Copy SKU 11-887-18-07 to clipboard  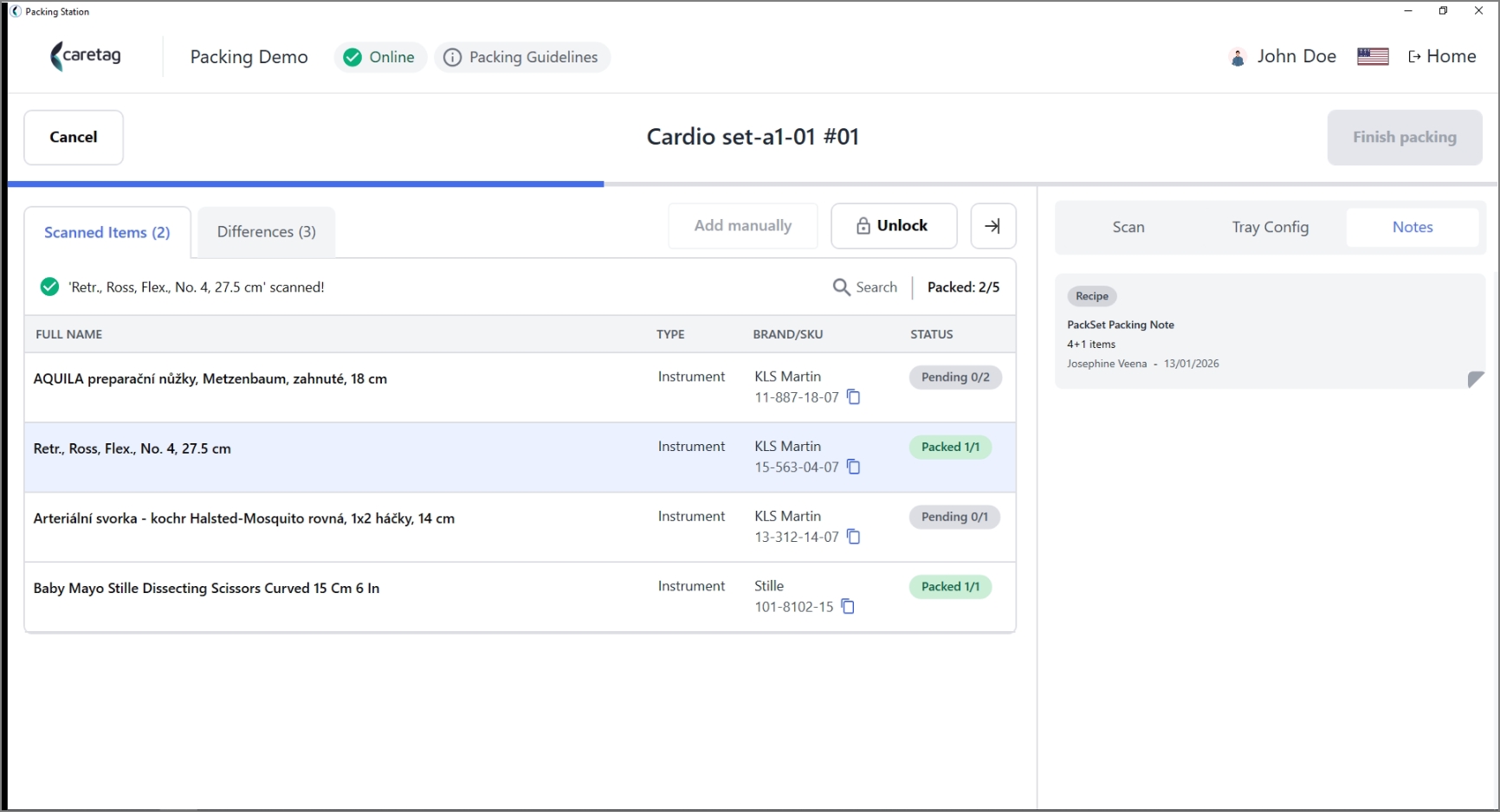coord(853,397)
